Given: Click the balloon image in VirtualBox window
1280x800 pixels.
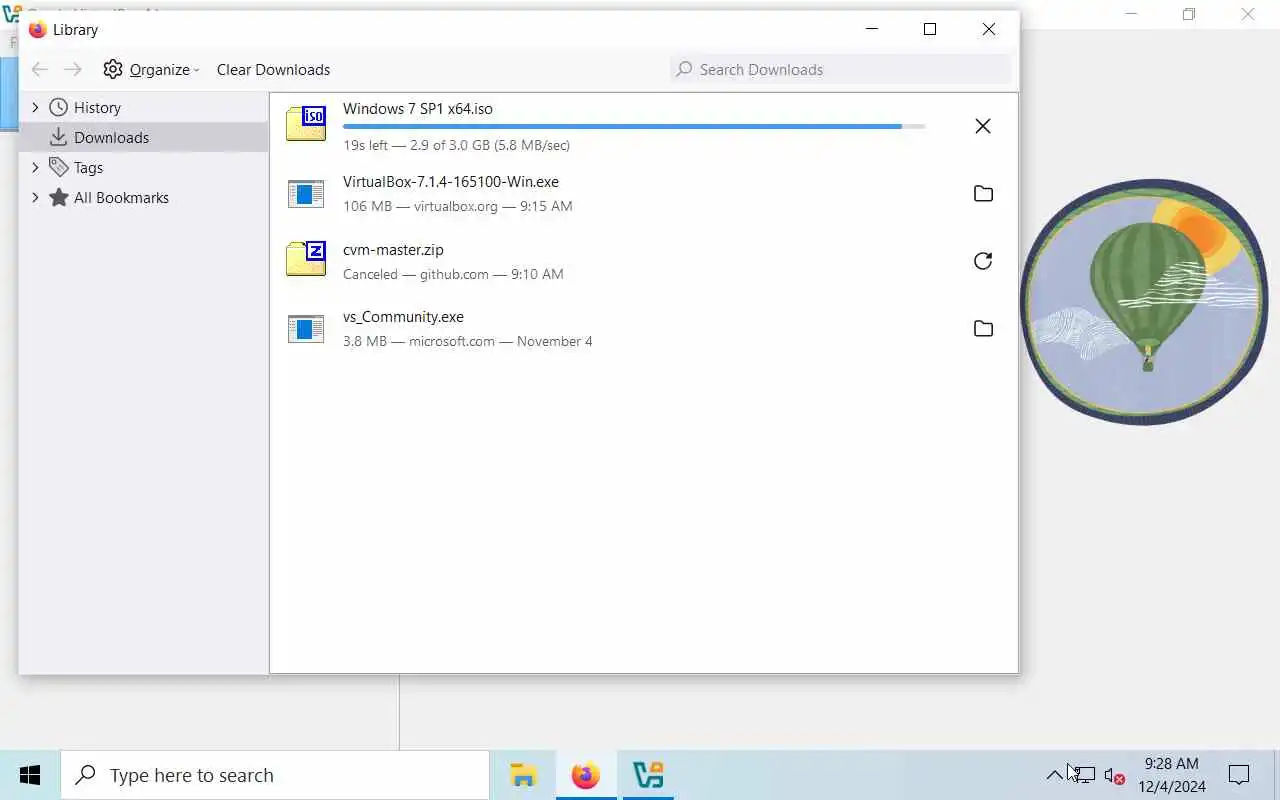Looking at the screenshot, I should point(1145,302).
